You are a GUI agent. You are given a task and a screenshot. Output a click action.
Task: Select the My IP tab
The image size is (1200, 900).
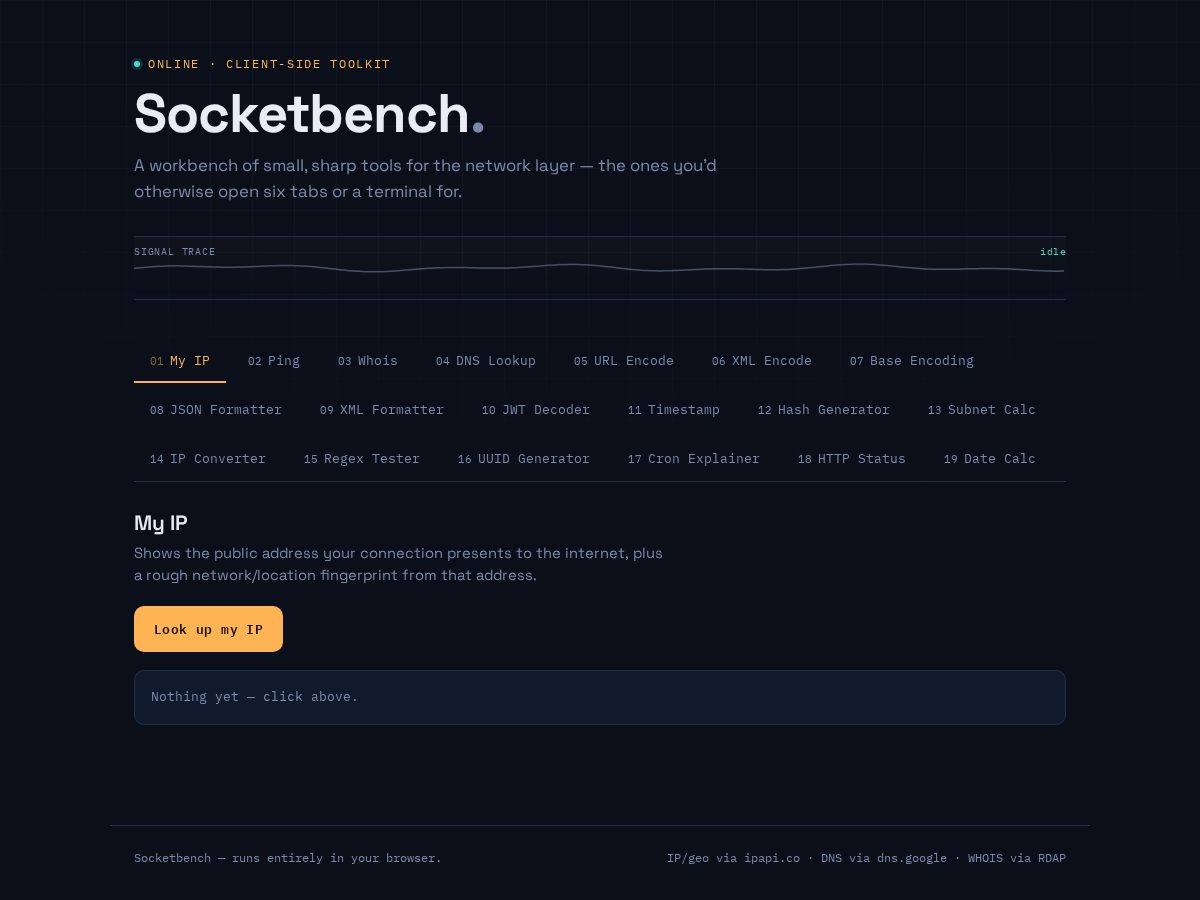tap(180, 361)
